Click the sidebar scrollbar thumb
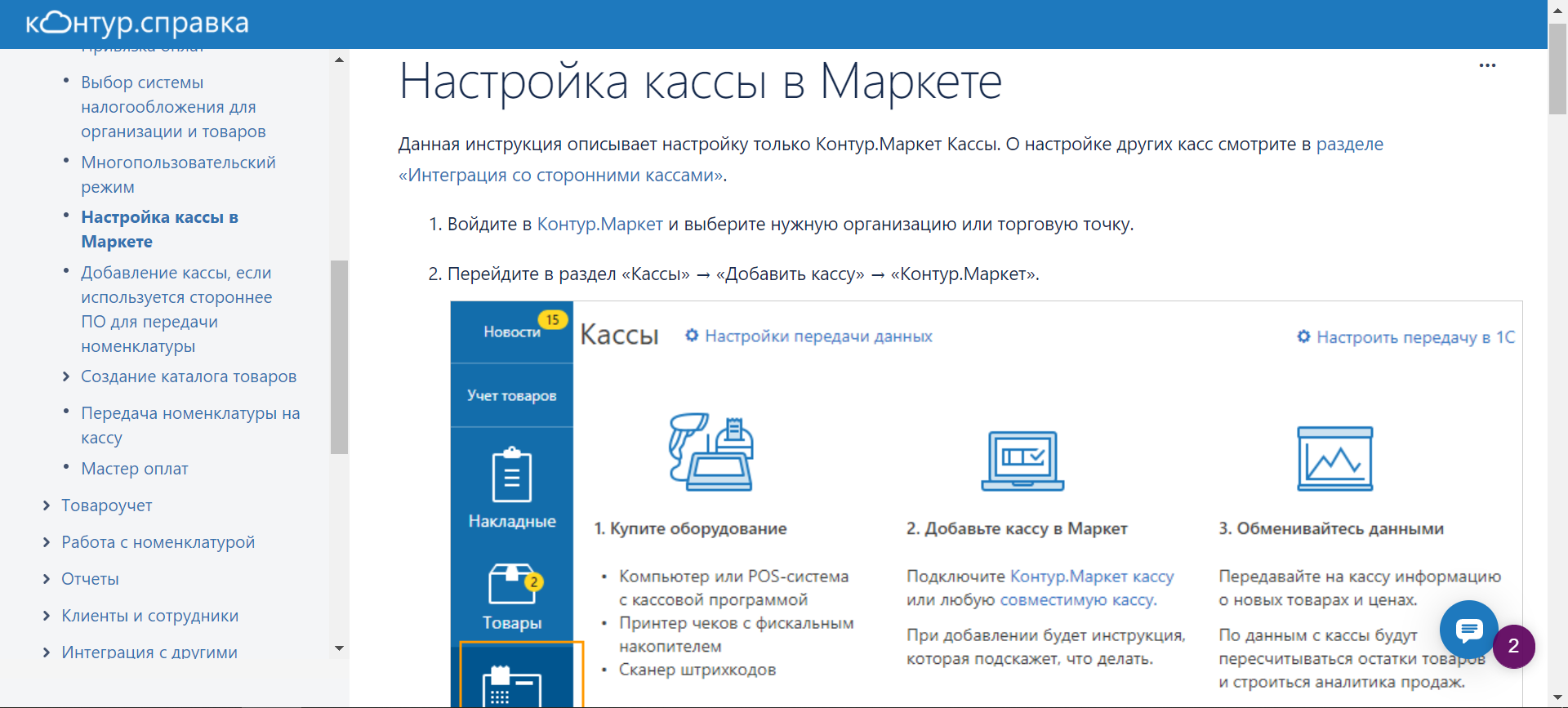The height and width of the screenshot is (708, 1568). click(x=339, y=357)
